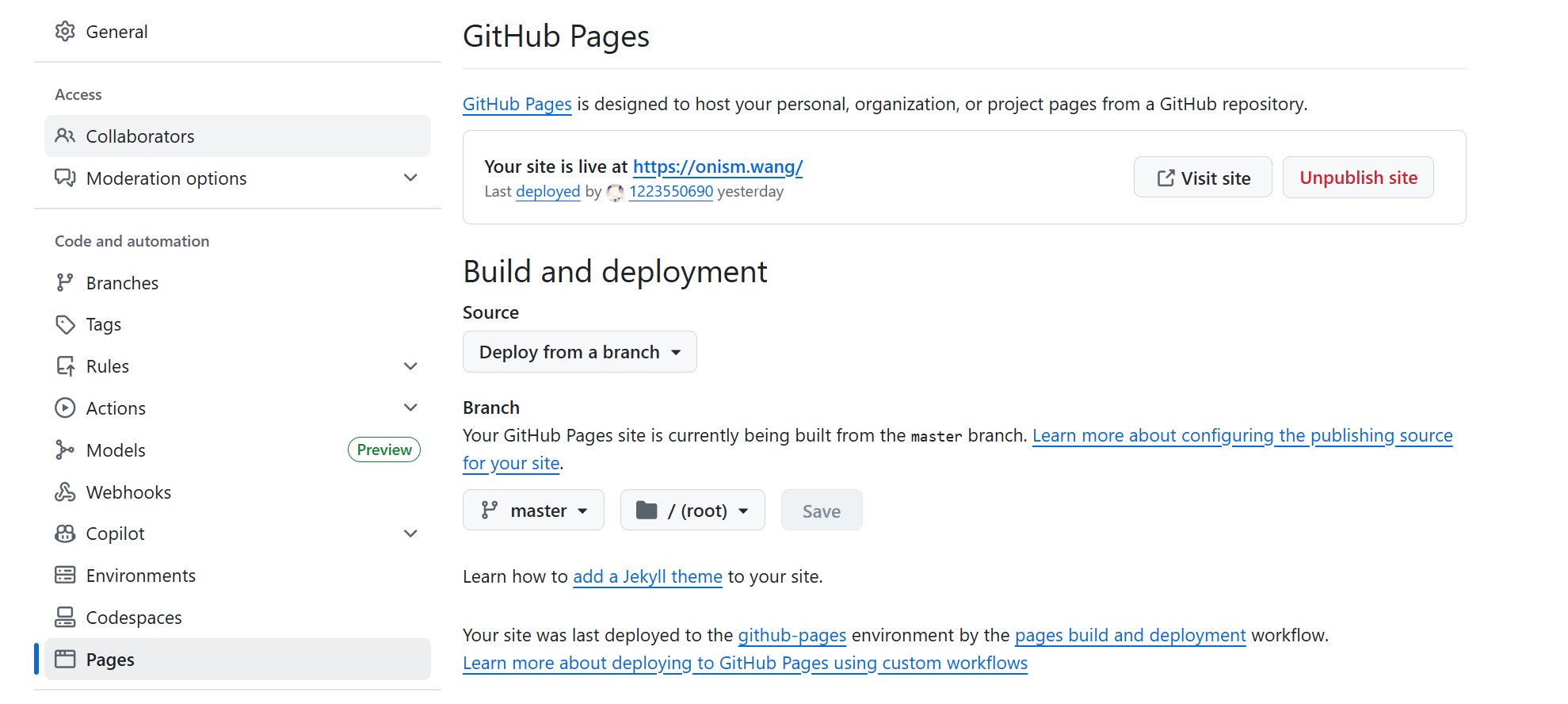Click the Tags label icon

coord(65,325)
